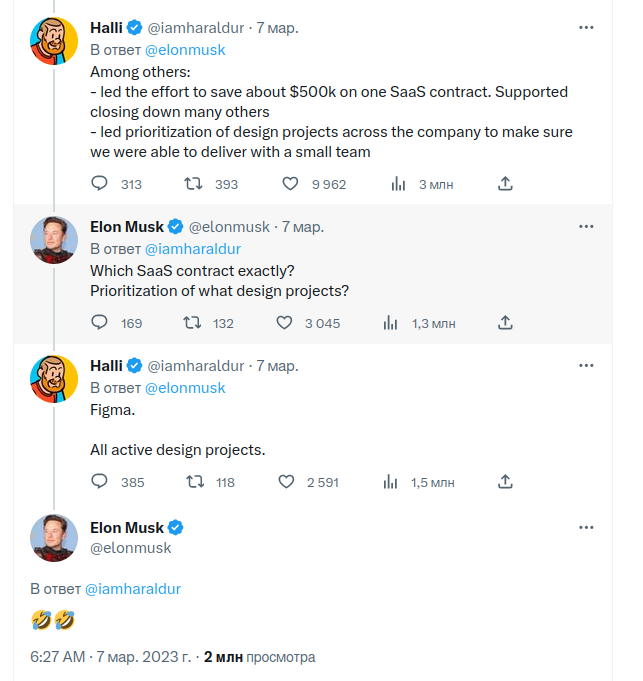The height and width of the screenshot is (681, 643).
Task: Like Halli's tweet with 9 962 likes
Action: click(291, 184)
